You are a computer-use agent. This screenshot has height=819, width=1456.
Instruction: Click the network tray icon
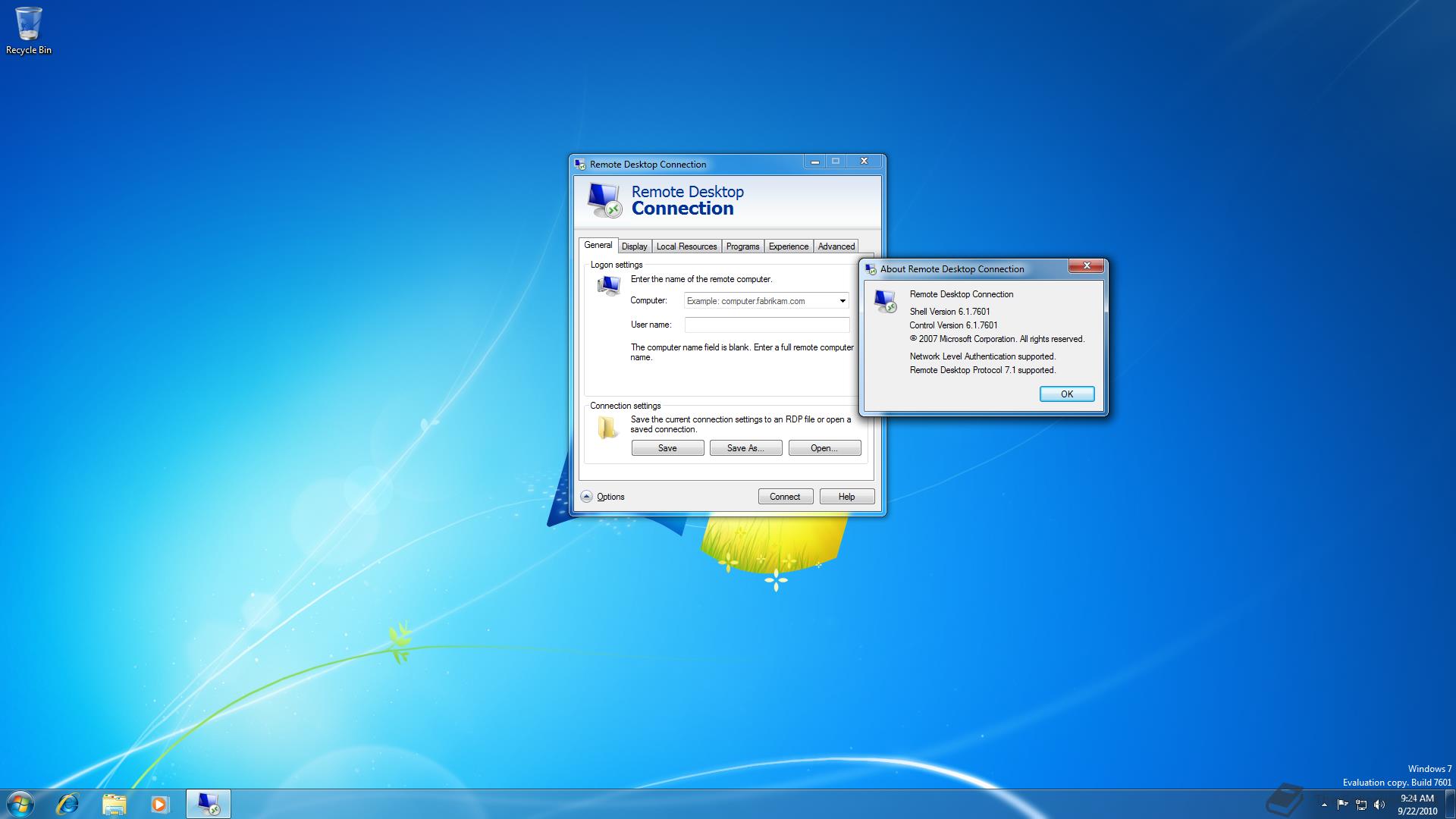point(1361,805)
